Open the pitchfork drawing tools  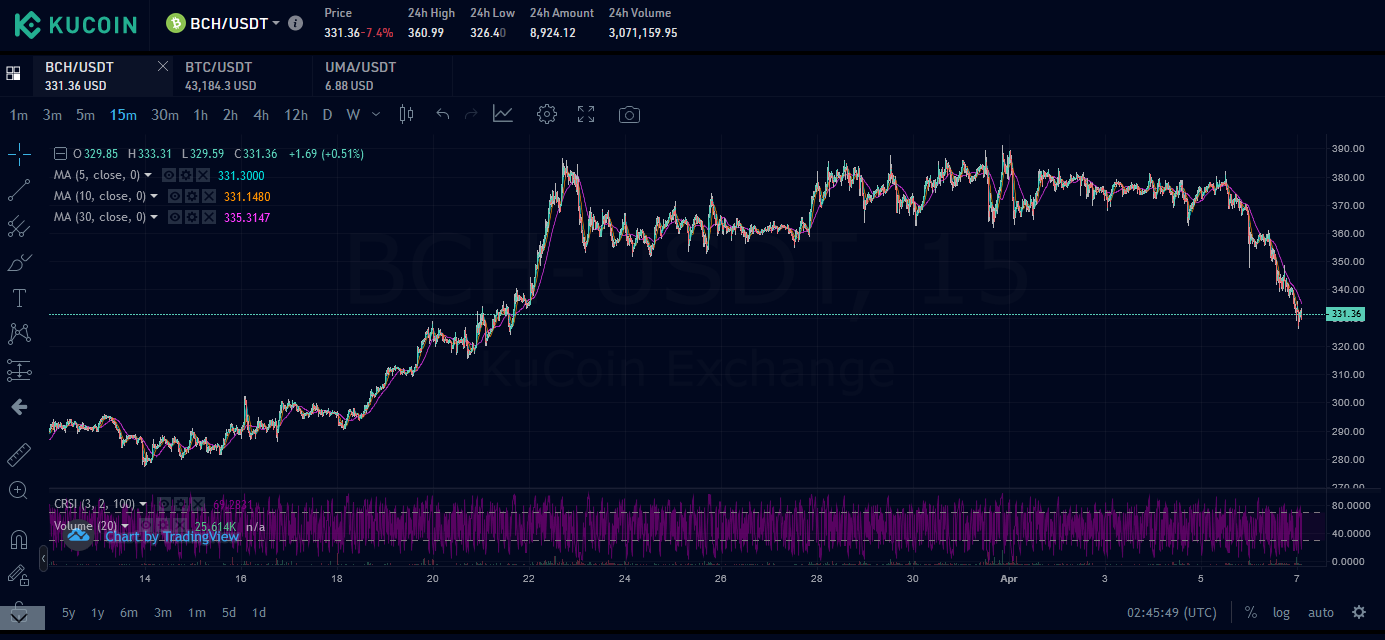[x=19, y=226]
